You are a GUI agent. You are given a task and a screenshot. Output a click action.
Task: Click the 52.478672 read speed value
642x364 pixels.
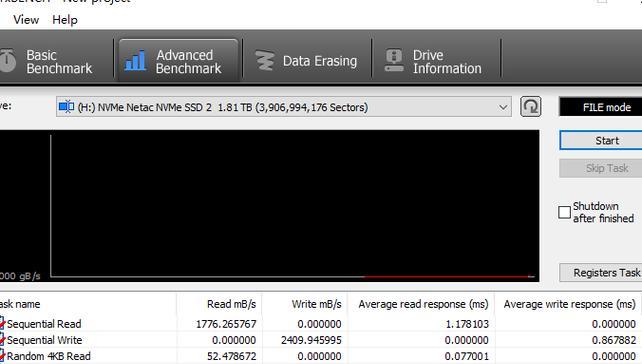pyautogui.click(x=232, y=356)
